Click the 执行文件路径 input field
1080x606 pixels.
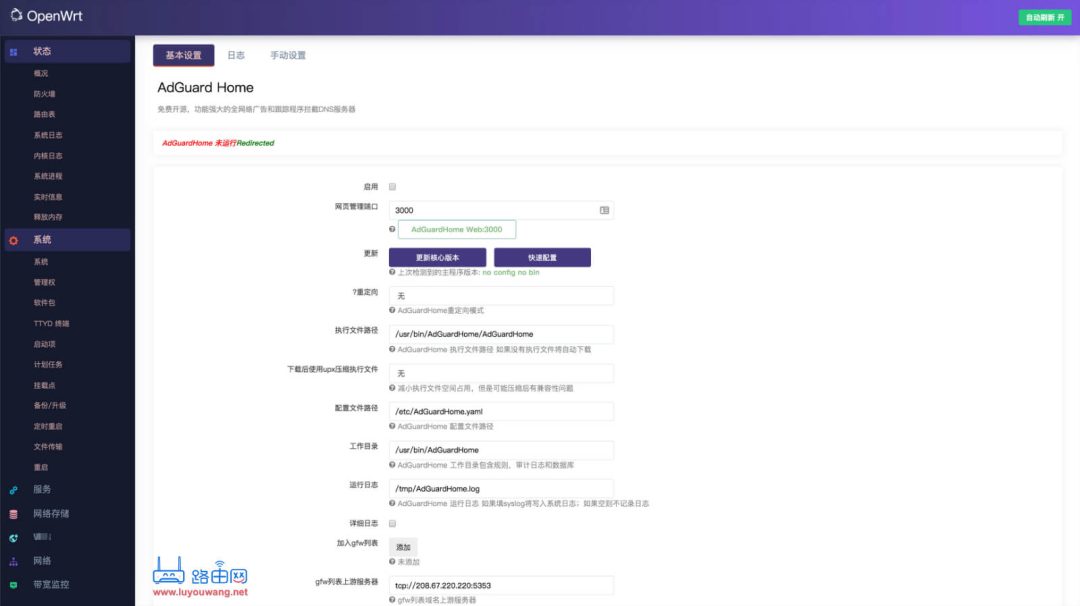pyautogui.click(x=501, y=334)
